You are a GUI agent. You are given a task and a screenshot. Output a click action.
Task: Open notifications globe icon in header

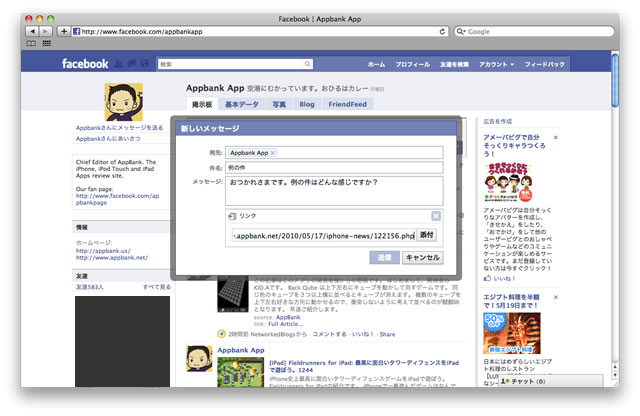[144, 64]
